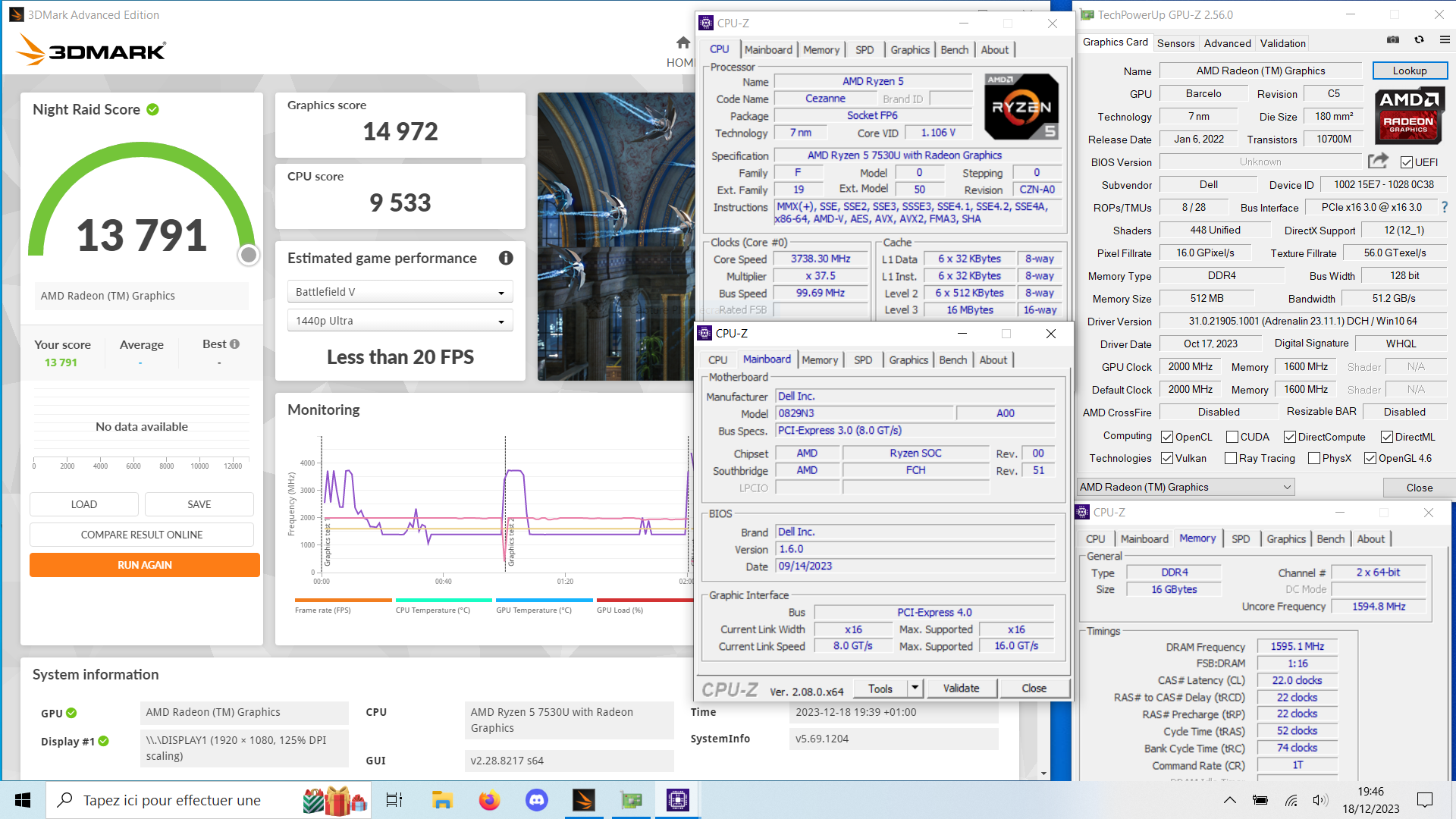
Task: Click the GPU-Z BIOS export share icon
Action: coord(1378,161)
